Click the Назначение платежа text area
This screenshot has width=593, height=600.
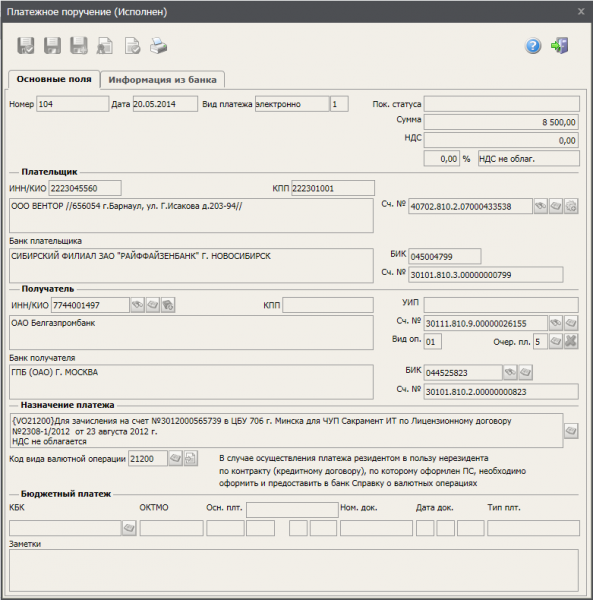[286, 430]
